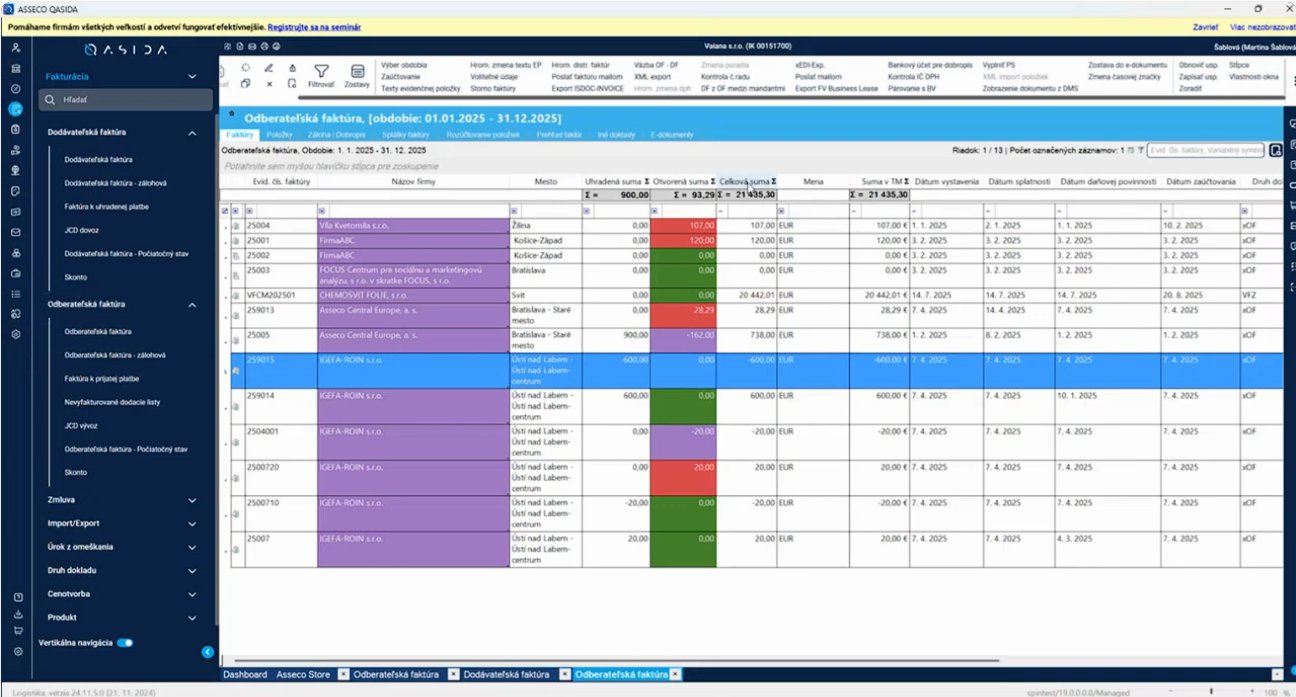Click the invoice search field above the grid
The width and height of the screenshot is (1296, 697).
(x=1206, y=150)
